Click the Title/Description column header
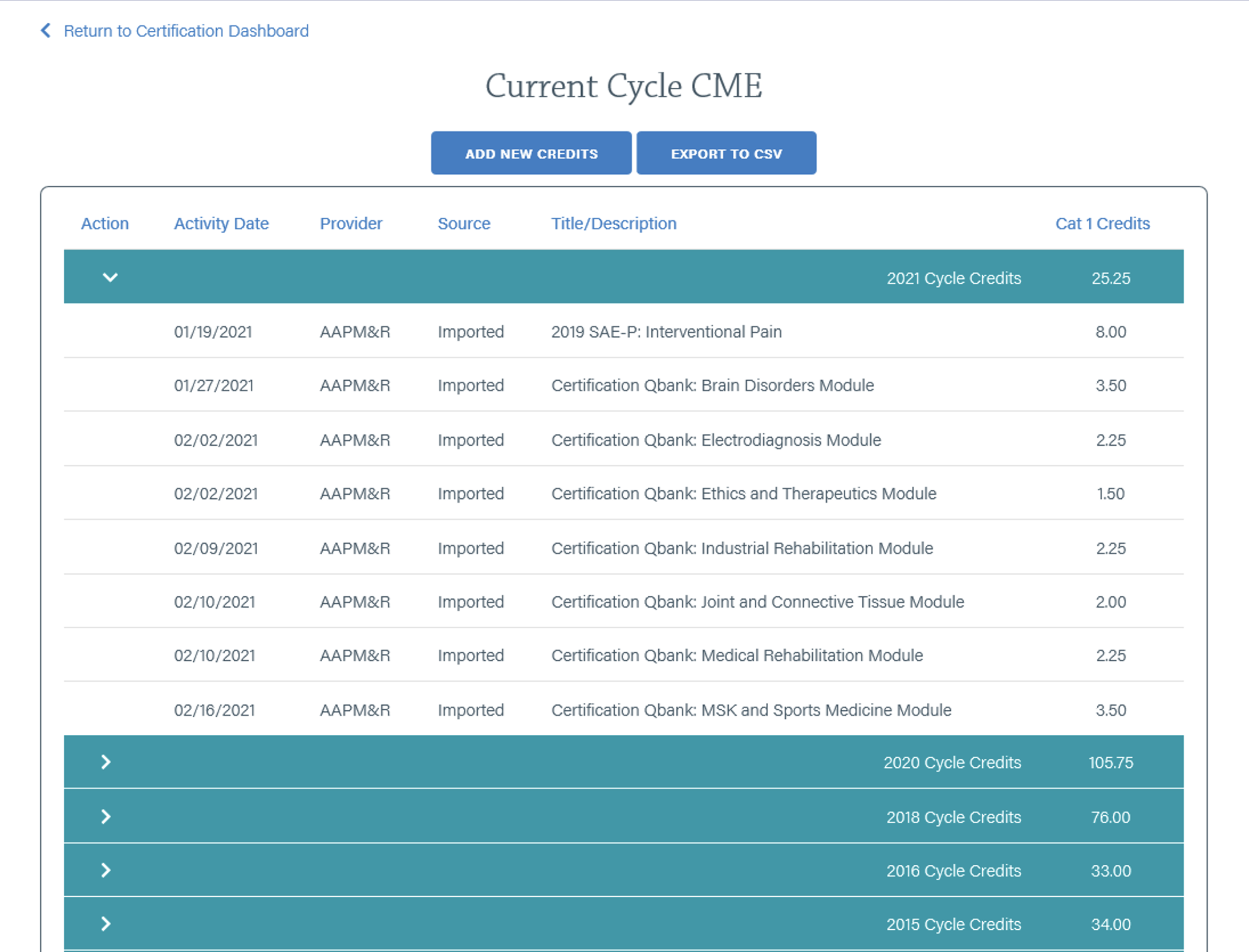 tap(614, 223)
